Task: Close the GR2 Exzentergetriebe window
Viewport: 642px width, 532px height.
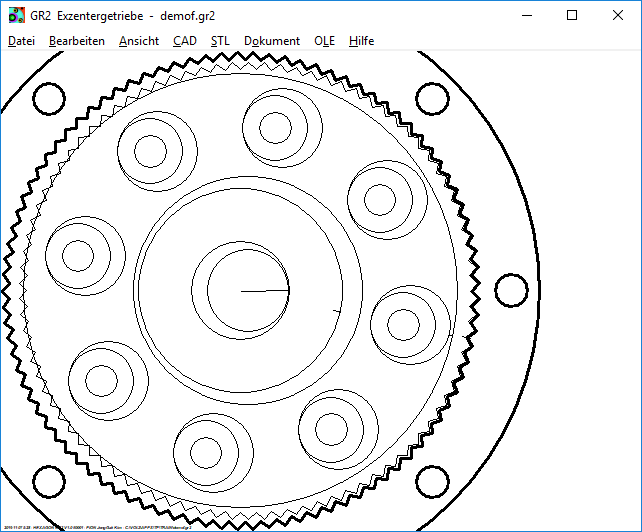Action: [x=618, y=16]
